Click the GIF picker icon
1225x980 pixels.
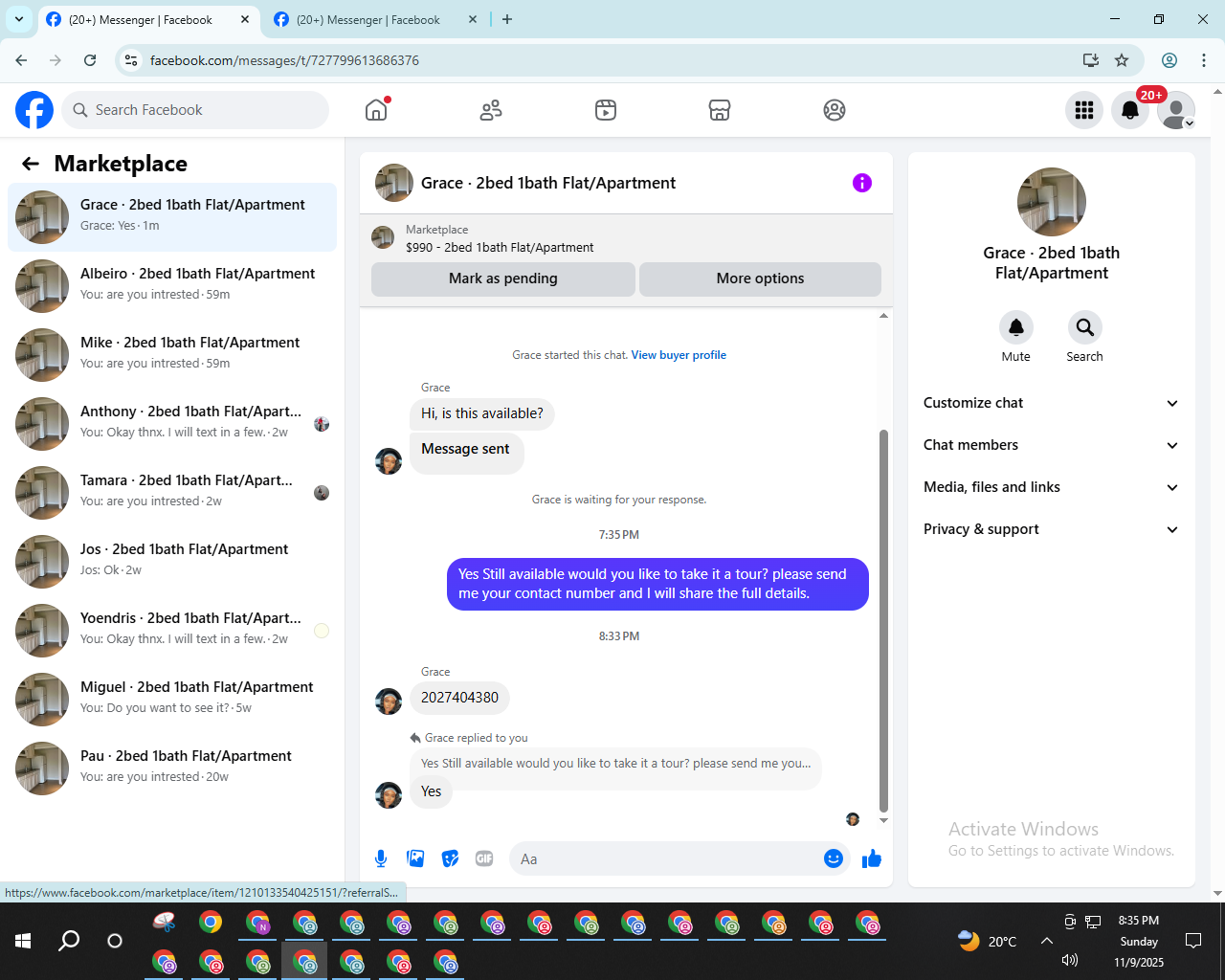484,858
